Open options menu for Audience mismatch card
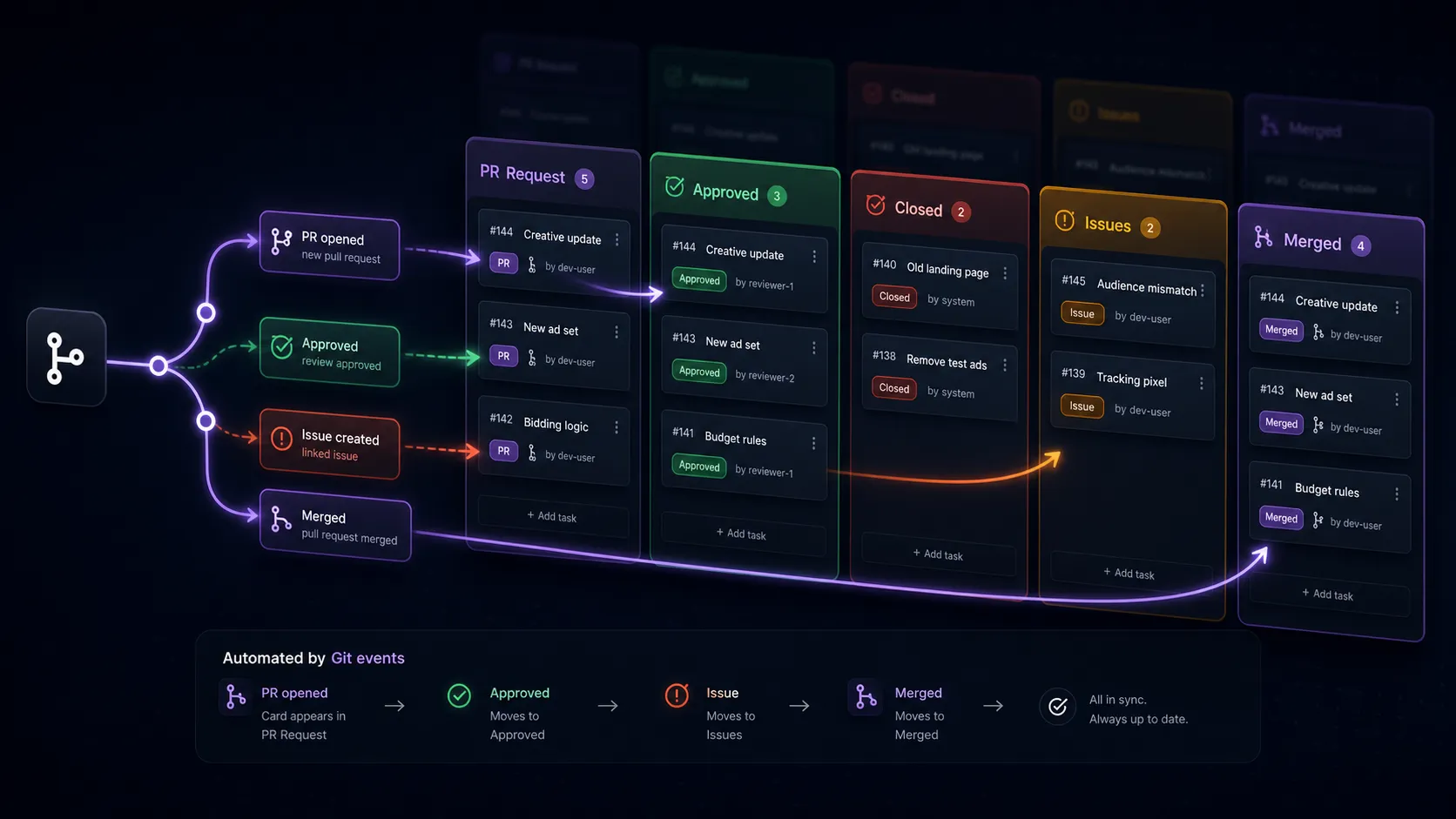The image size is (1456, 819). 1203,291
